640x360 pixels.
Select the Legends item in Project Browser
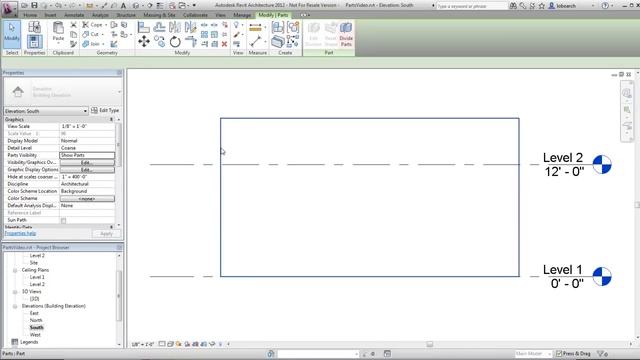(29, 342)
